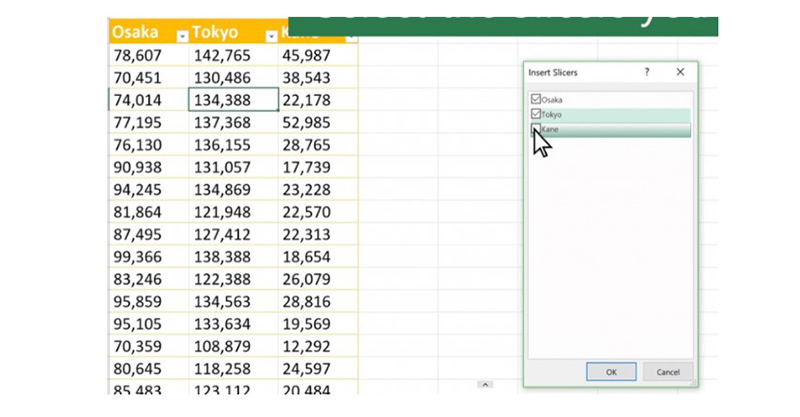This screenshot has width=800, height=417.
Task: Select cell with value 81,864
Action: (x=149, y=212)
